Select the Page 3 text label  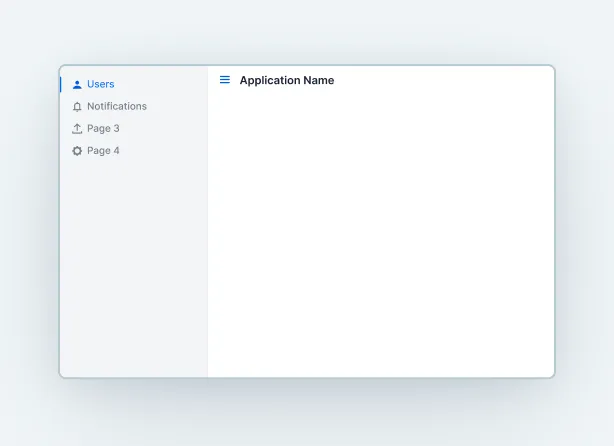coord(103,129)
